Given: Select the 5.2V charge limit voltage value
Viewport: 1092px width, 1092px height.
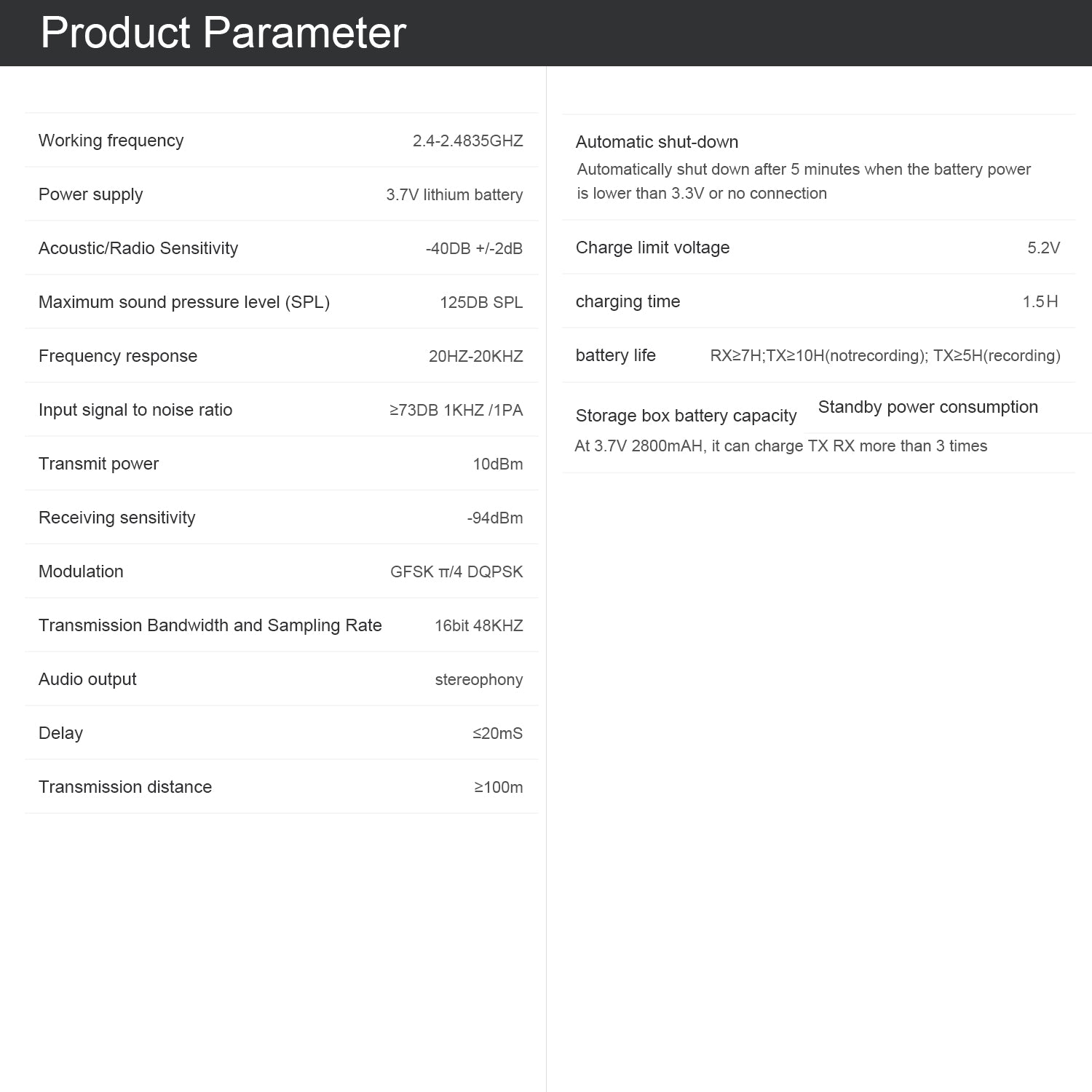Looking at the screenshot, I should click(x=1043, y=248).
